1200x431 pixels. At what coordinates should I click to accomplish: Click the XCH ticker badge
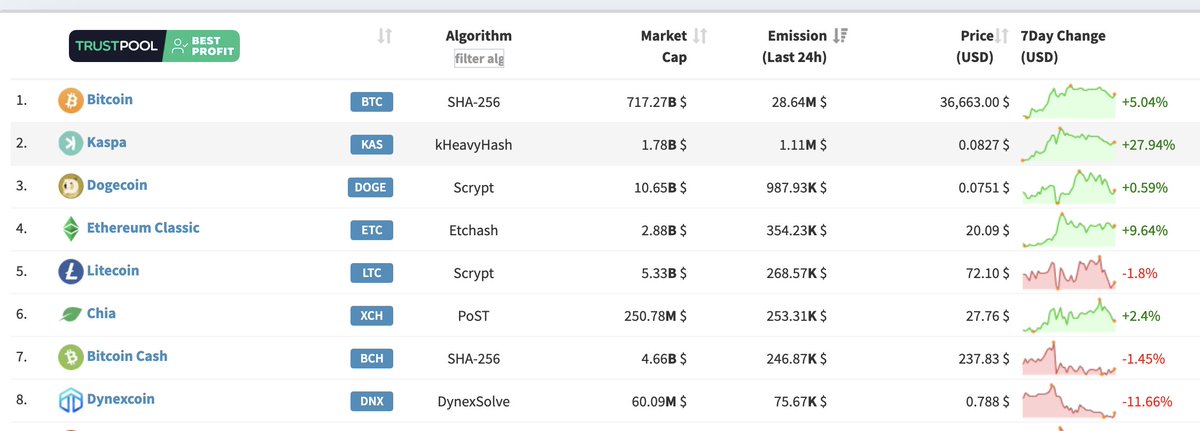[x=372, y=315]
